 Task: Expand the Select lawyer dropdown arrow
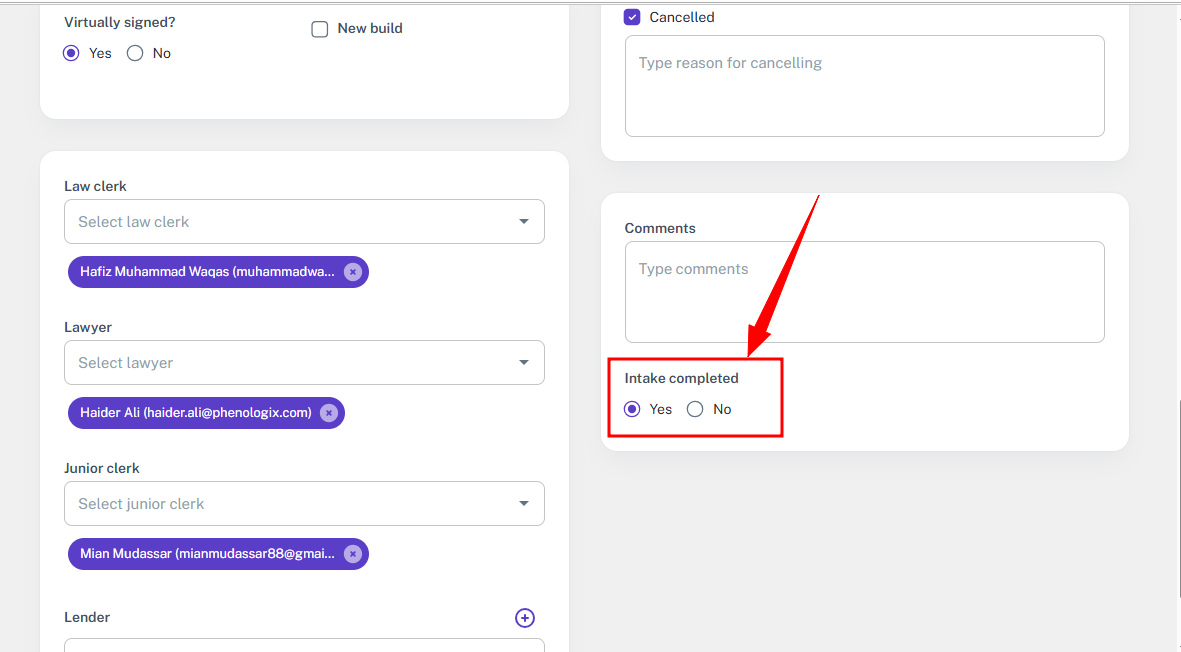(x=523, y=362)
